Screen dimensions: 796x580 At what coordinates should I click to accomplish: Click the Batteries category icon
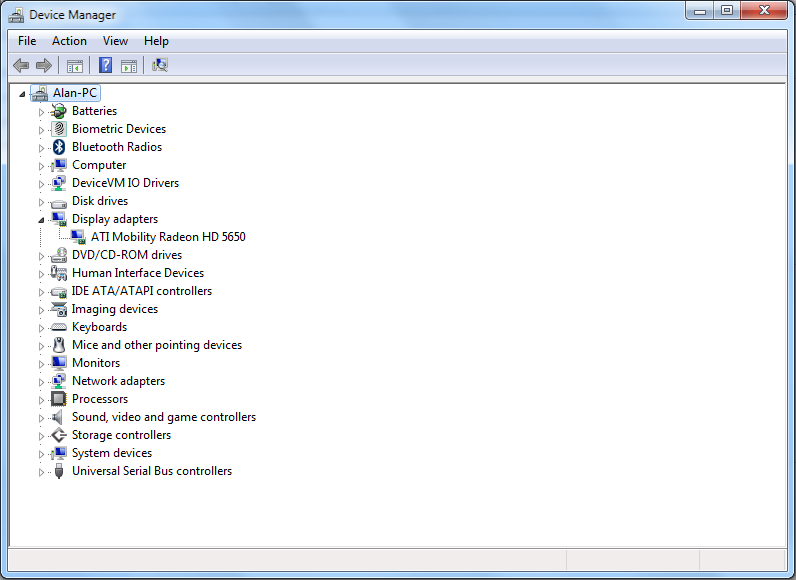click(59, 111)
